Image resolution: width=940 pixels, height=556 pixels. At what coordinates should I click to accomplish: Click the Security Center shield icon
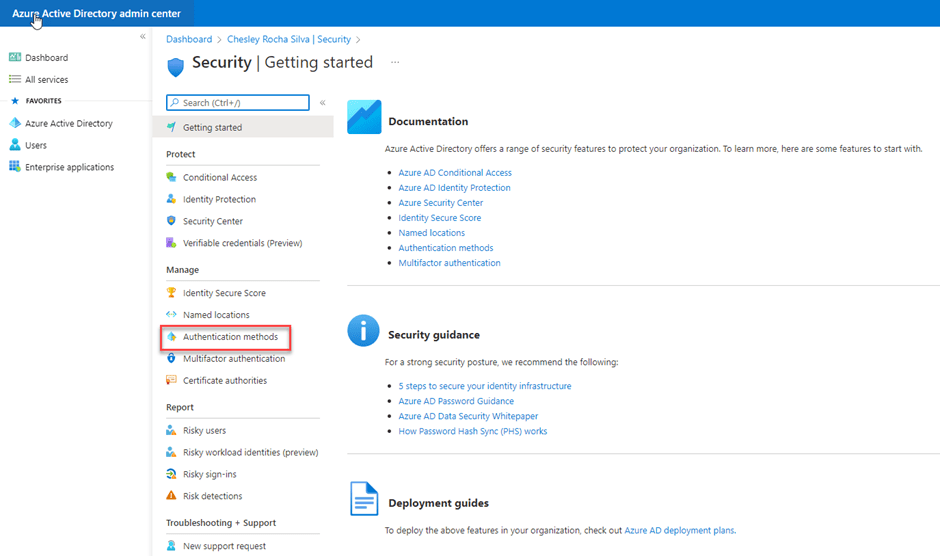171,221
